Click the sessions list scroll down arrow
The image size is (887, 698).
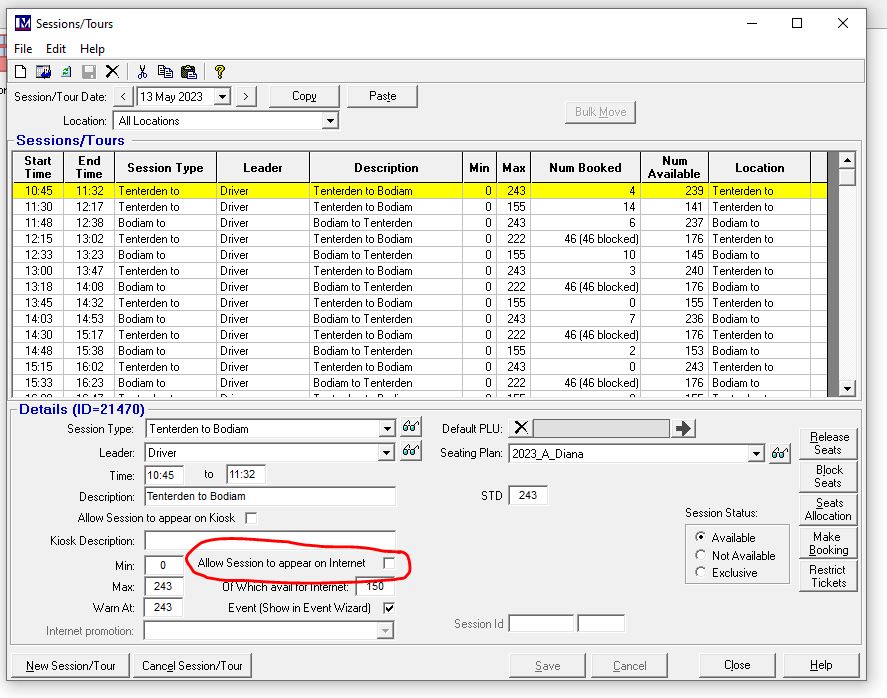pyautogui.click(x=847, y=388)
